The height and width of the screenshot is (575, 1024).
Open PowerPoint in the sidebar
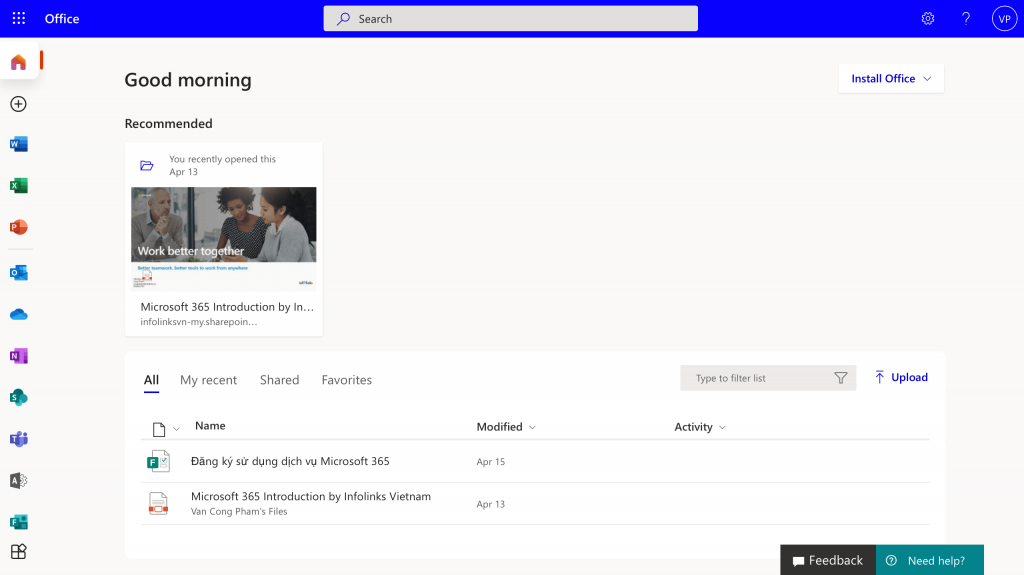tap(18, 227)
